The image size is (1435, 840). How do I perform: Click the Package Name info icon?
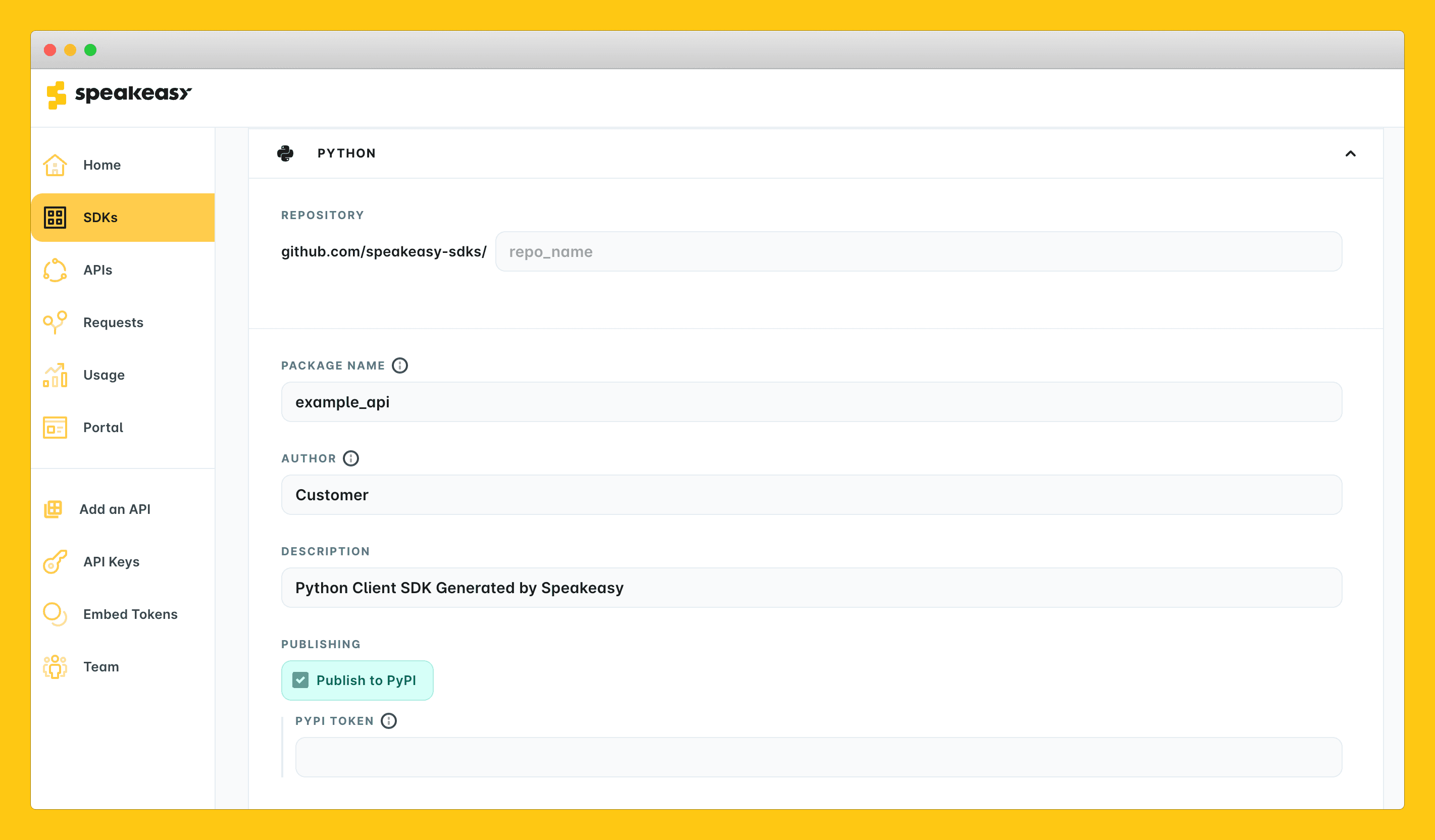(400, 365)
